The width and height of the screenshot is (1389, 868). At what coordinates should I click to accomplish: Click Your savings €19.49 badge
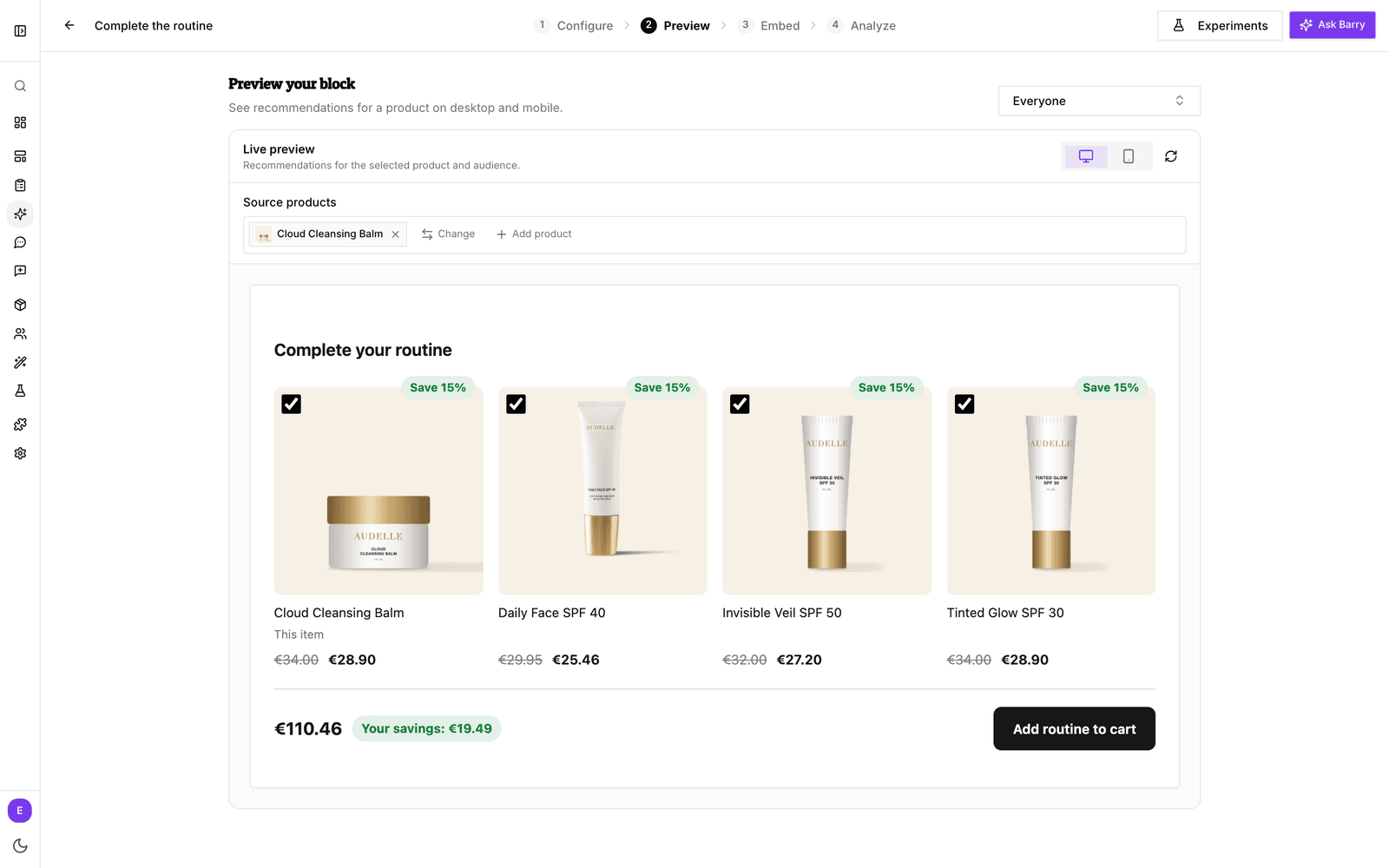pyautogui.click(x=426, y=729)
